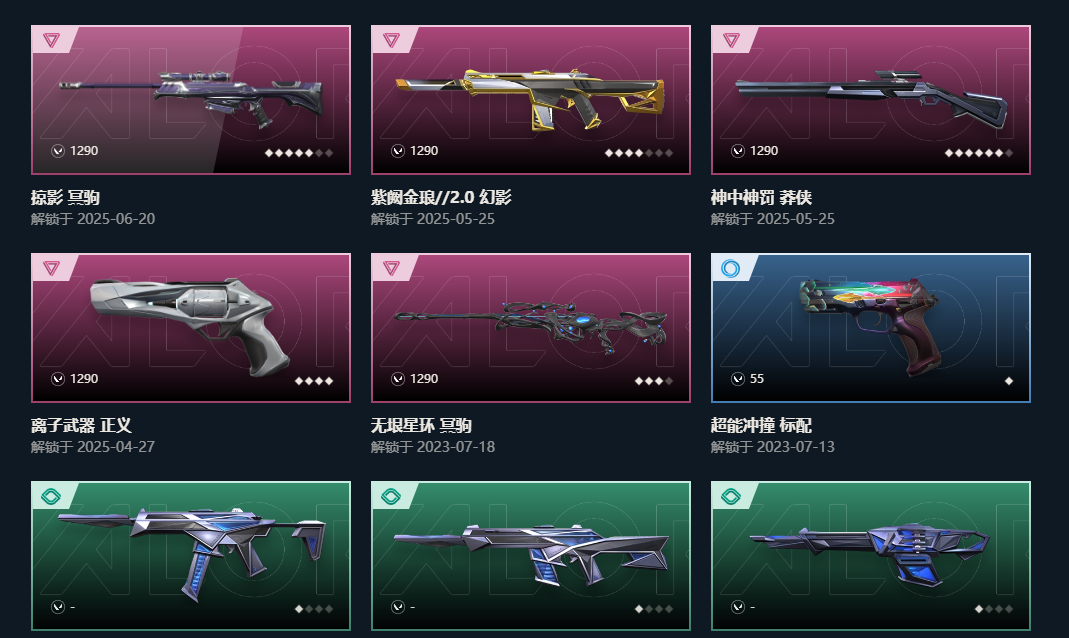1069x638 pixels.
Task: Click the tier badge on 紫阙金琅//2.0 幻影 card
Action: point(391,40)
